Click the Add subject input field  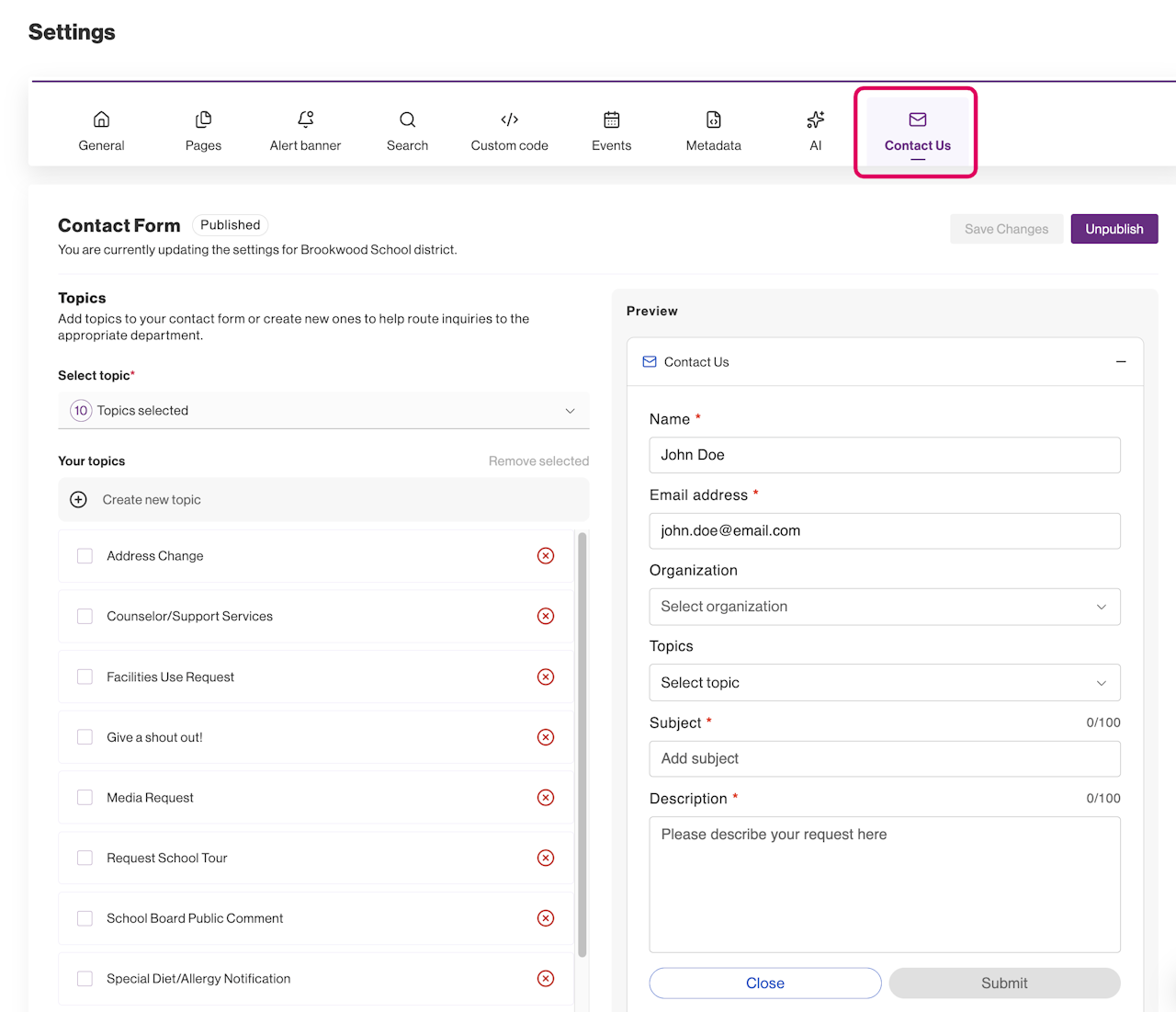click(884, 759)
